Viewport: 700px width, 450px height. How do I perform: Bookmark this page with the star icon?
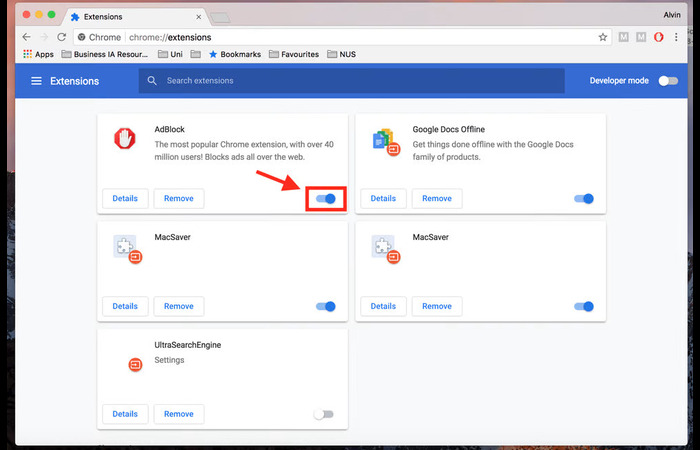click(x=603, y=37)
